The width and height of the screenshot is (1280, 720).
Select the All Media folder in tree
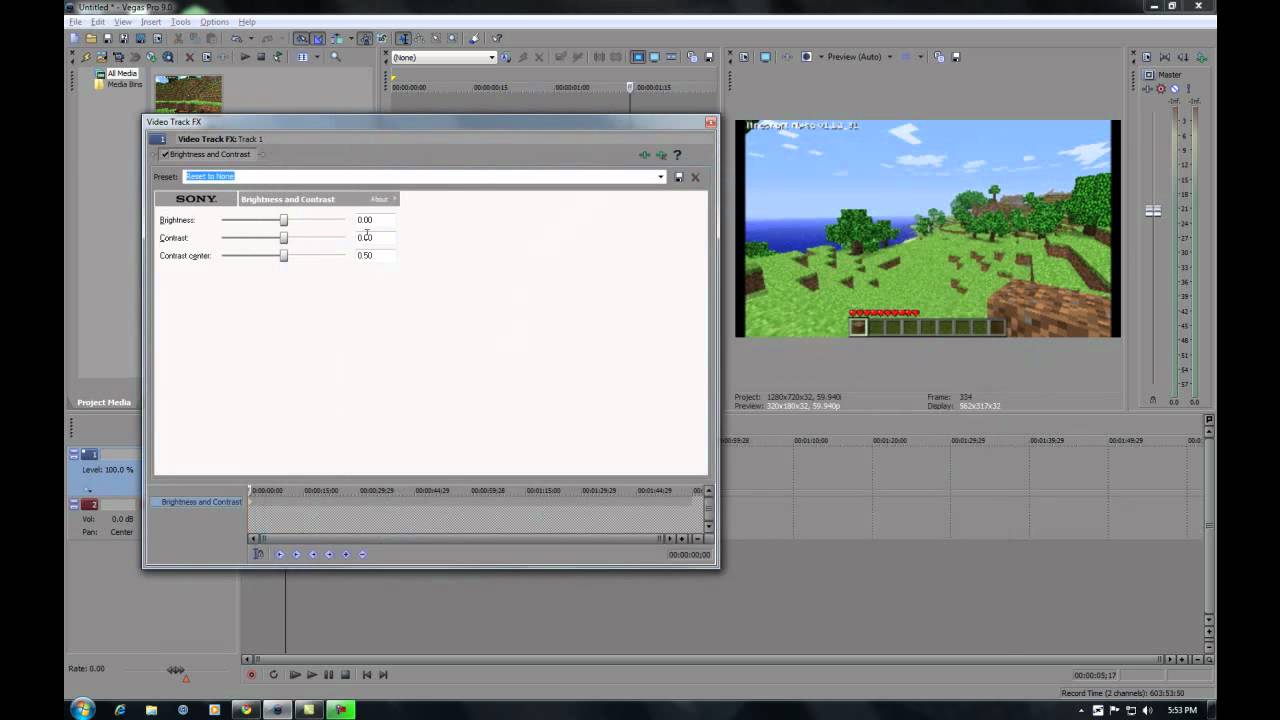pos(122,73)
